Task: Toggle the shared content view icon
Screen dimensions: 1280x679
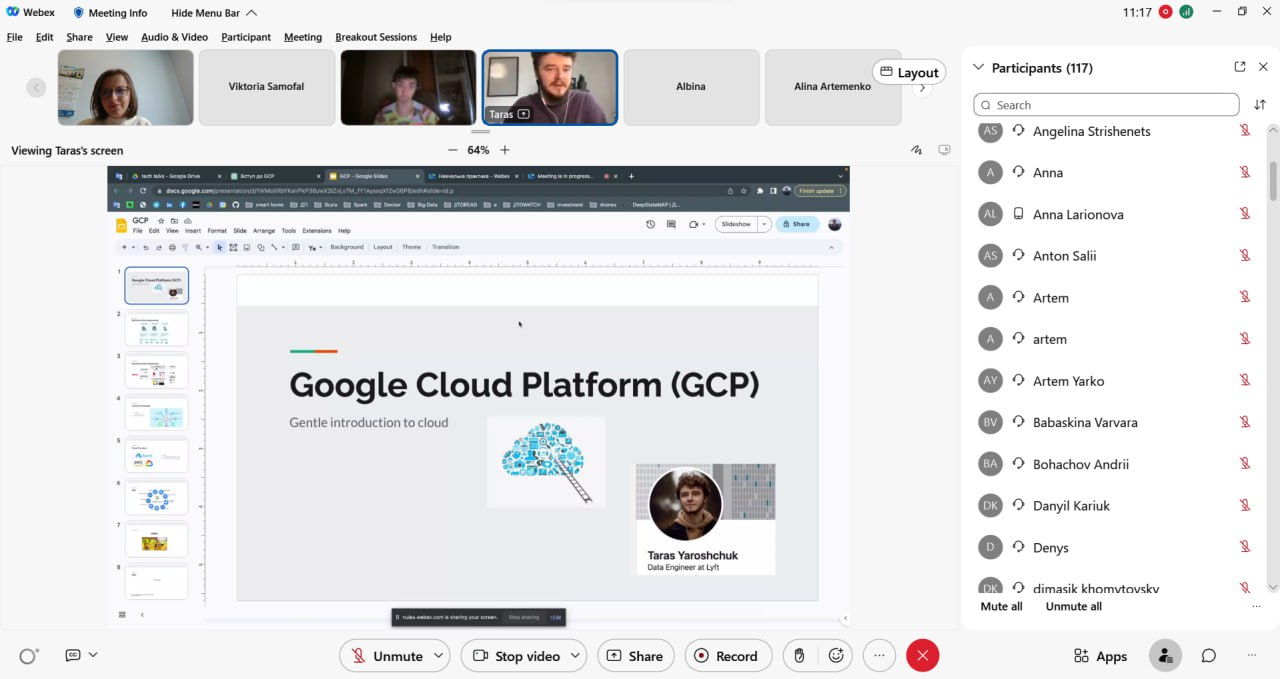Action: (x=944, y=150)
